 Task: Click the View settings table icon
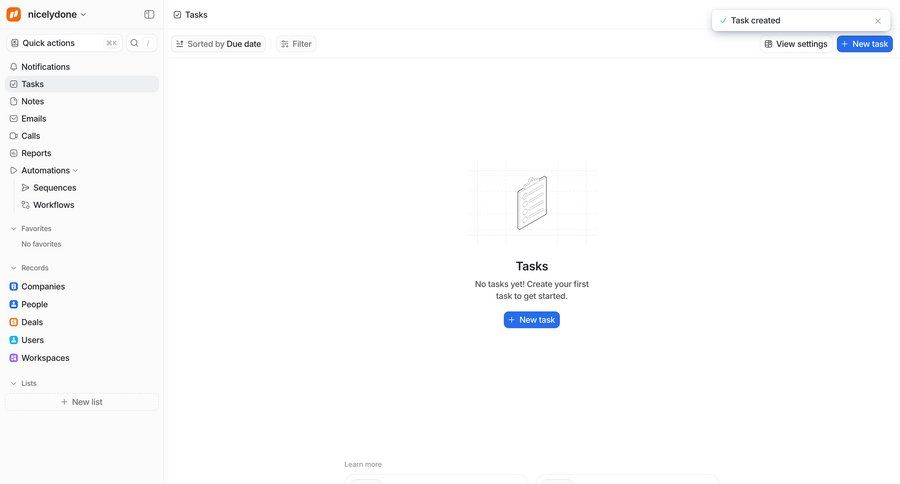click(x=769, y=44)
